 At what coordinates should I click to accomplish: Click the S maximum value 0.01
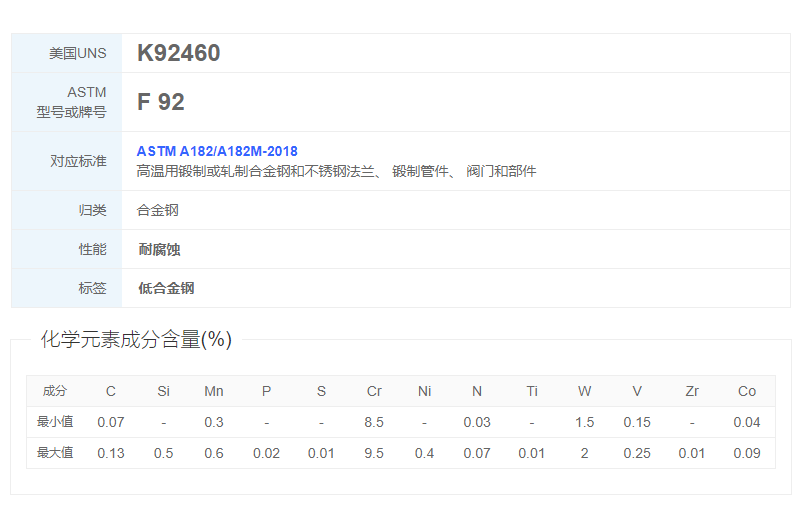[321, 453]
